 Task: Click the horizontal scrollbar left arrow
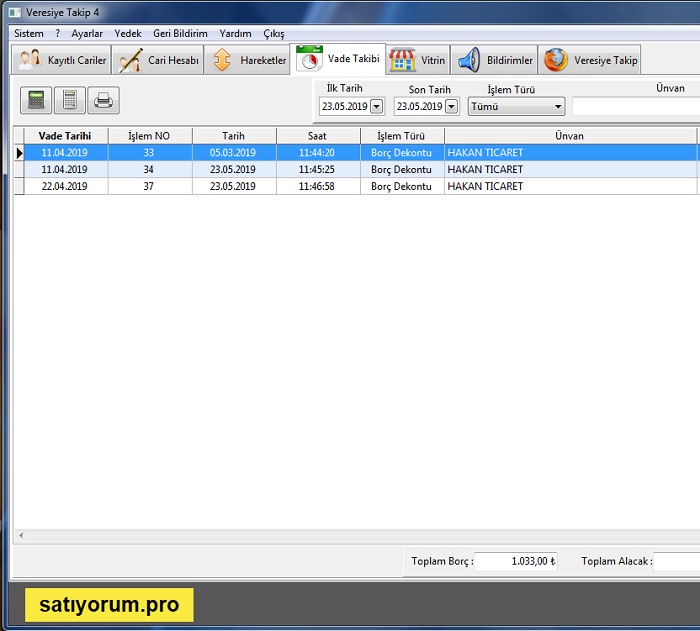(21, 535)
